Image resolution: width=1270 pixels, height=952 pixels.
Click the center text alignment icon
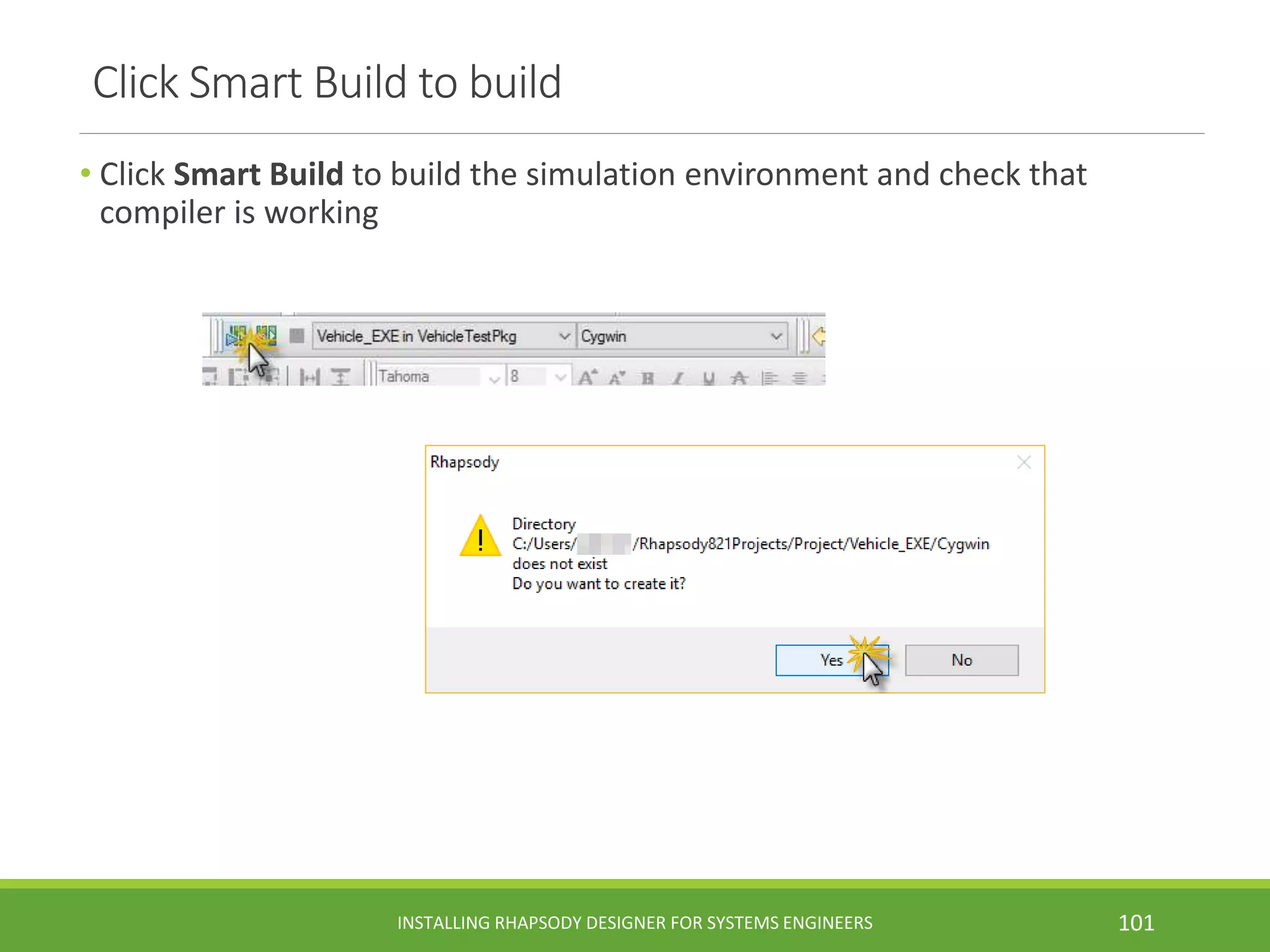800,377
